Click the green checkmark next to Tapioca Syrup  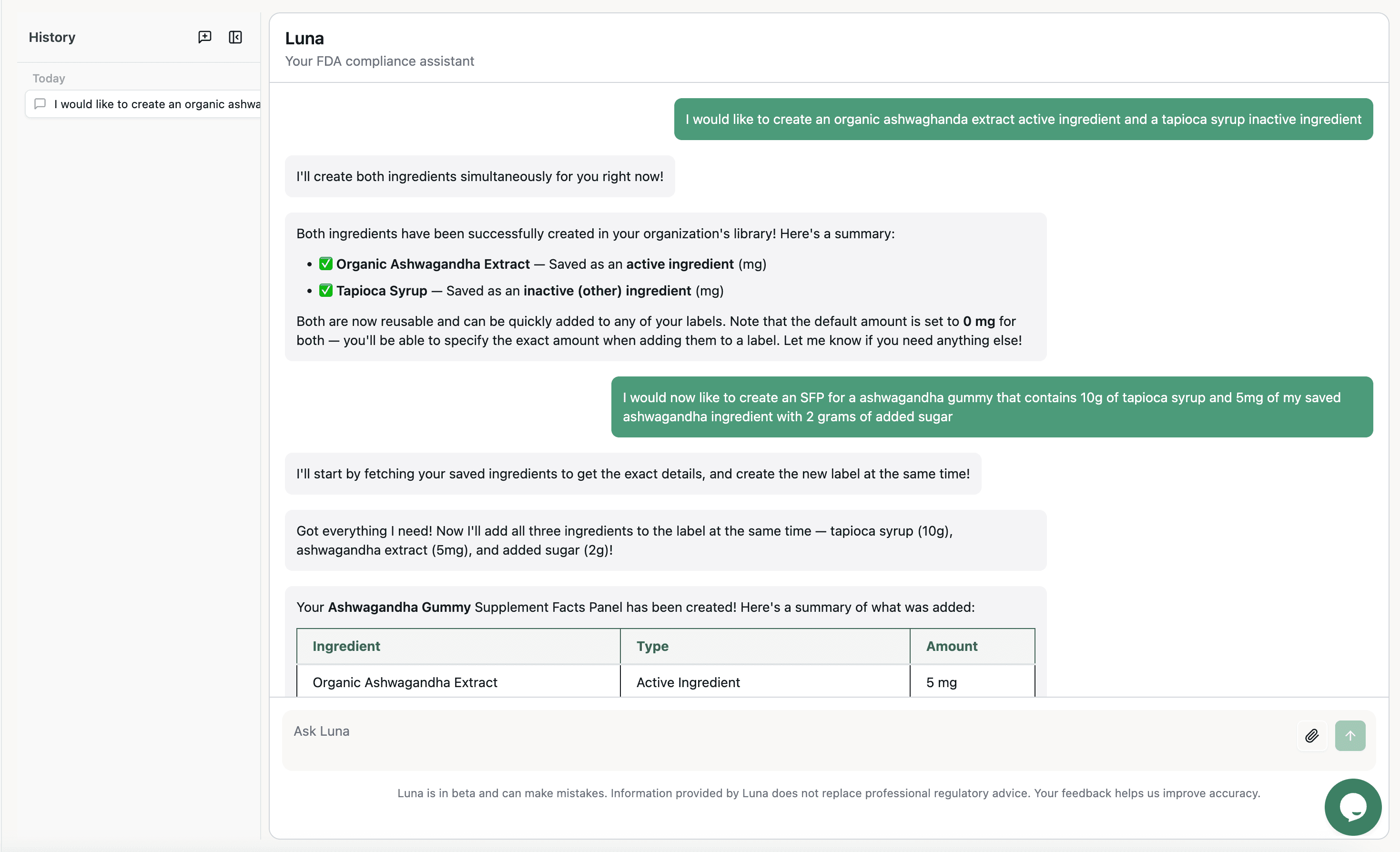325,291
